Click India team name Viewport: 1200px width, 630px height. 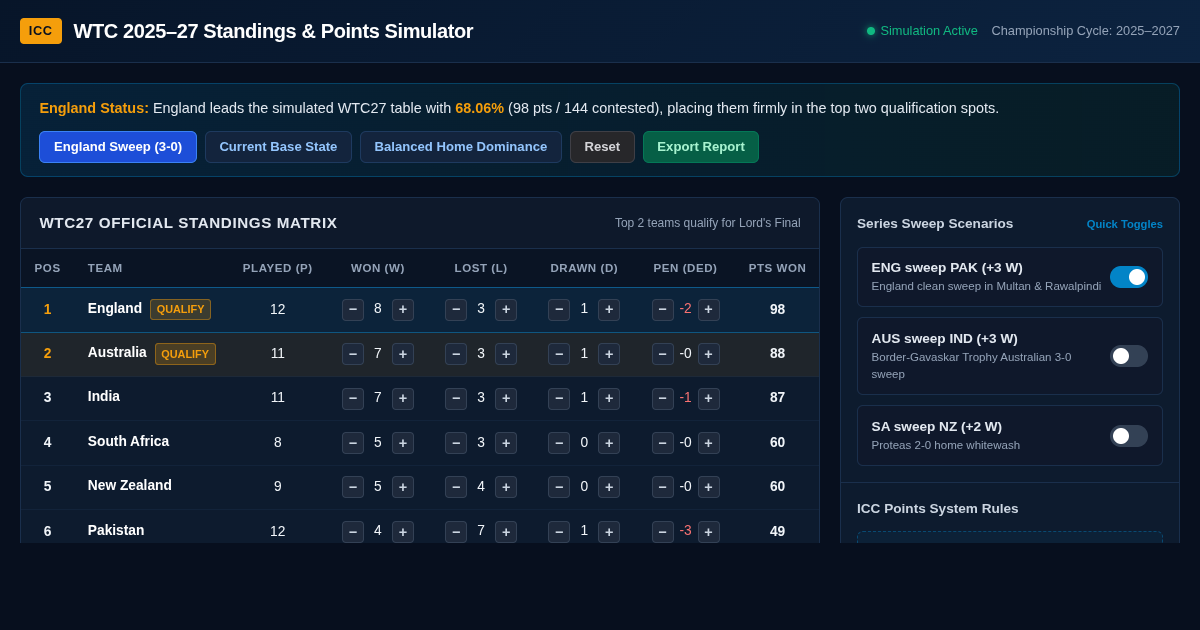tap(104, 396)
